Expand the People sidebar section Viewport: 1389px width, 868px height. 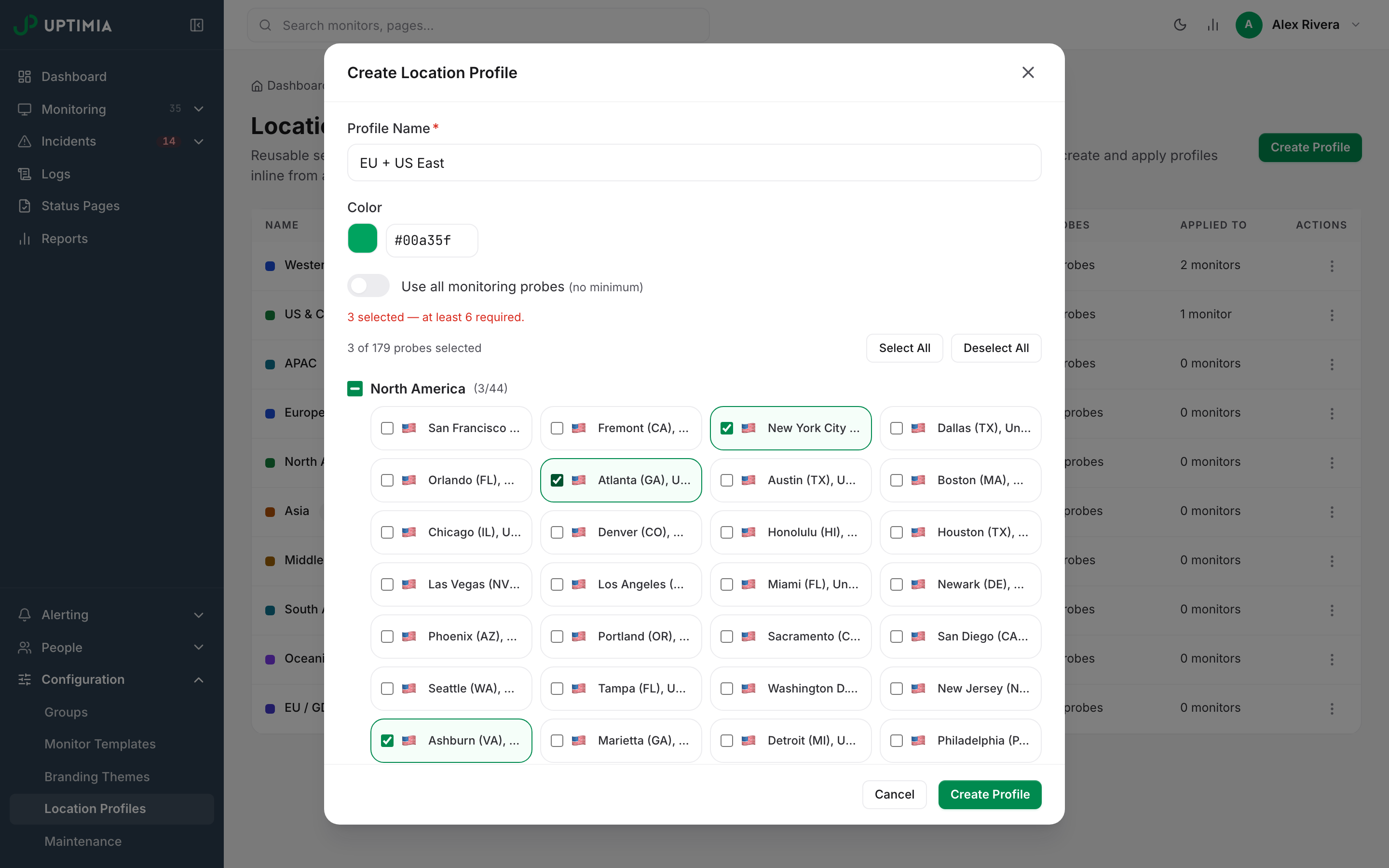tap(199, 647)
